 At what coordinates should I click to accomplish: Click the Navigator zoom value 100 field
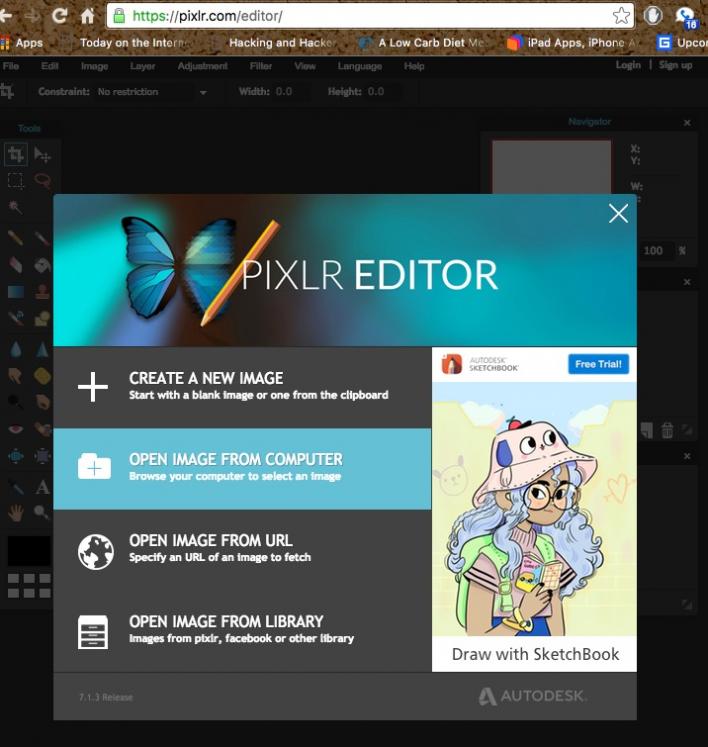coord(656,251)
